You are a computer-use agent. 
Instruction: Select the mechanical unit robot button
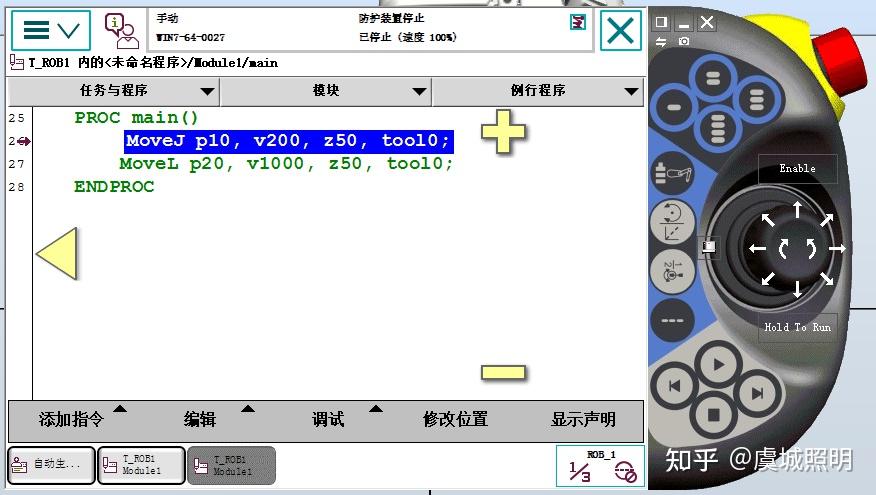pos(673,174)
